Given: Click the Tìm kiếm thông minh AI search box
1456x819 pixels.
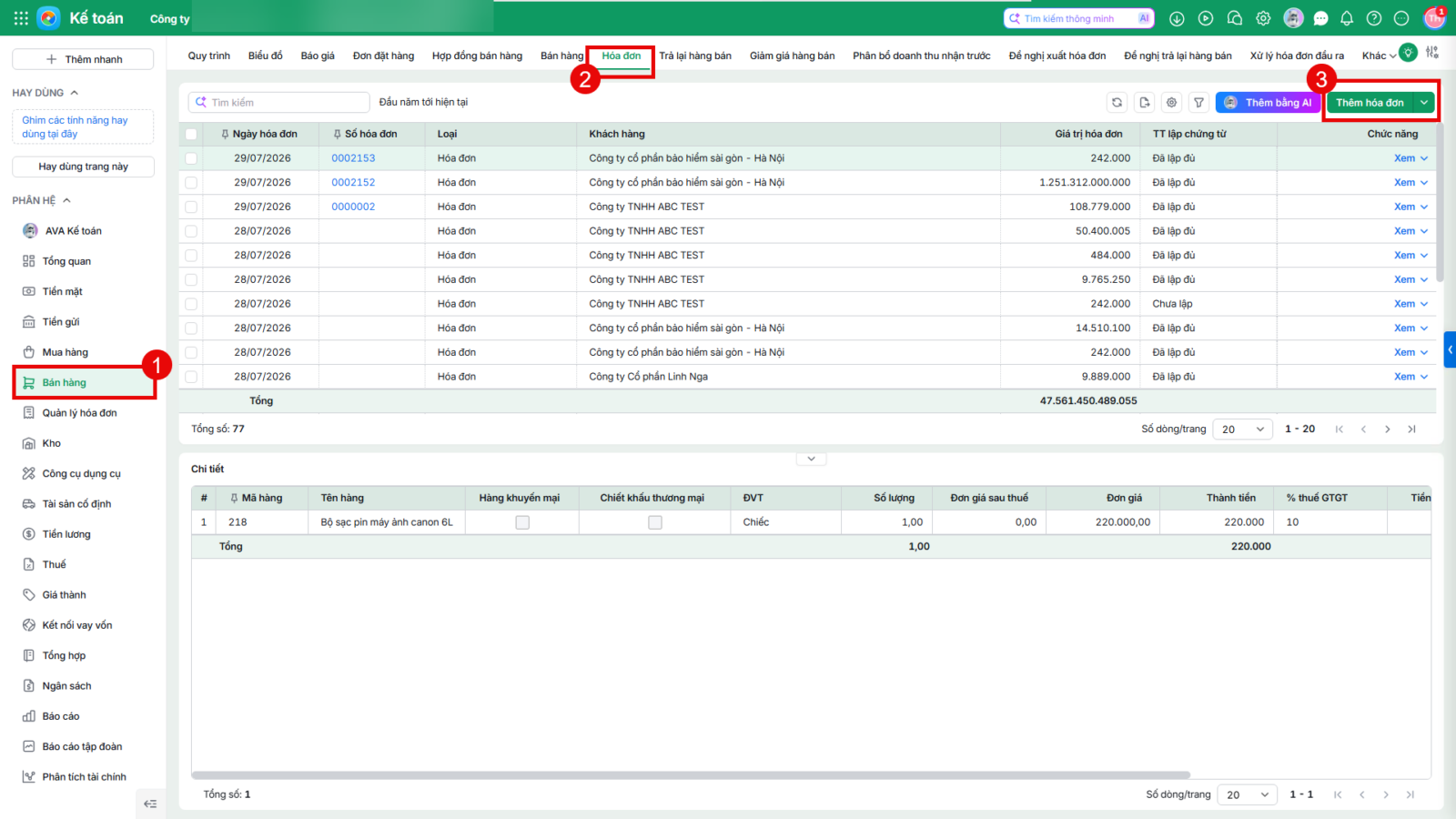Looking at the screenshot, I should click(1079, 18).
